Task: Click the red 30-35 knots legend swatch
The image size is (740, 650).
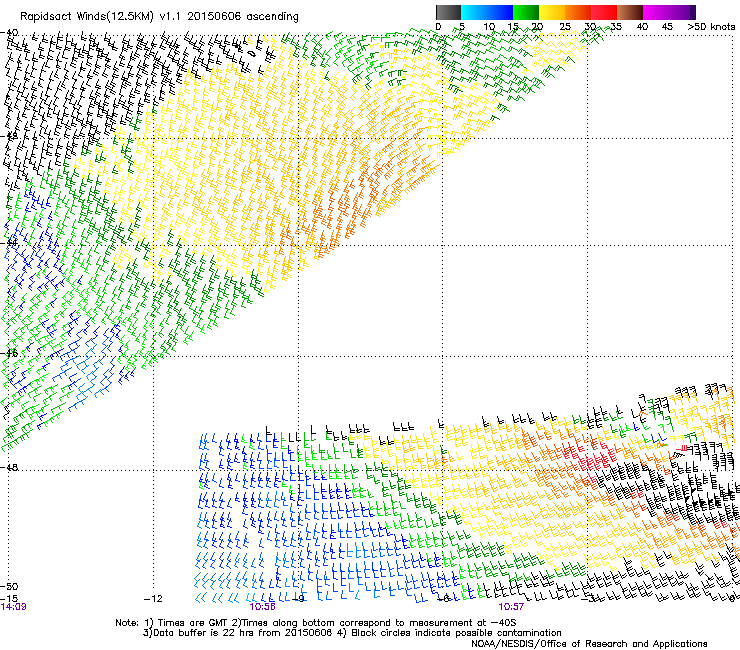Action: pos(604,12)
